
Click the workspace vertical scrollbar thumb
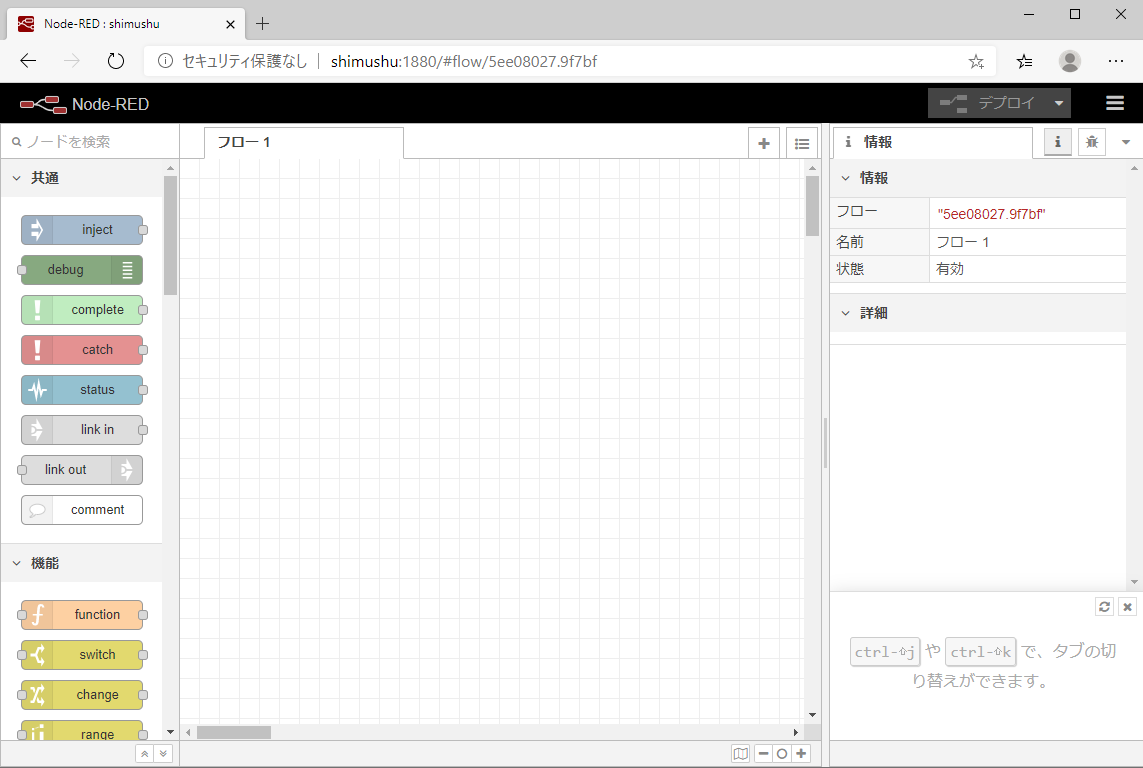(x=812, y=206)
